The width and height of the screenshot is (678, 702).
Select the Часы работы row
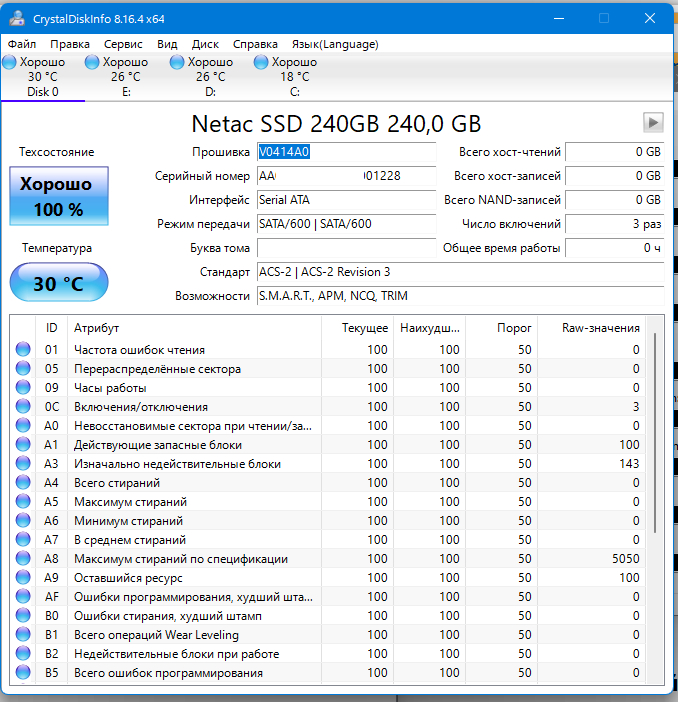pos(327,388)
